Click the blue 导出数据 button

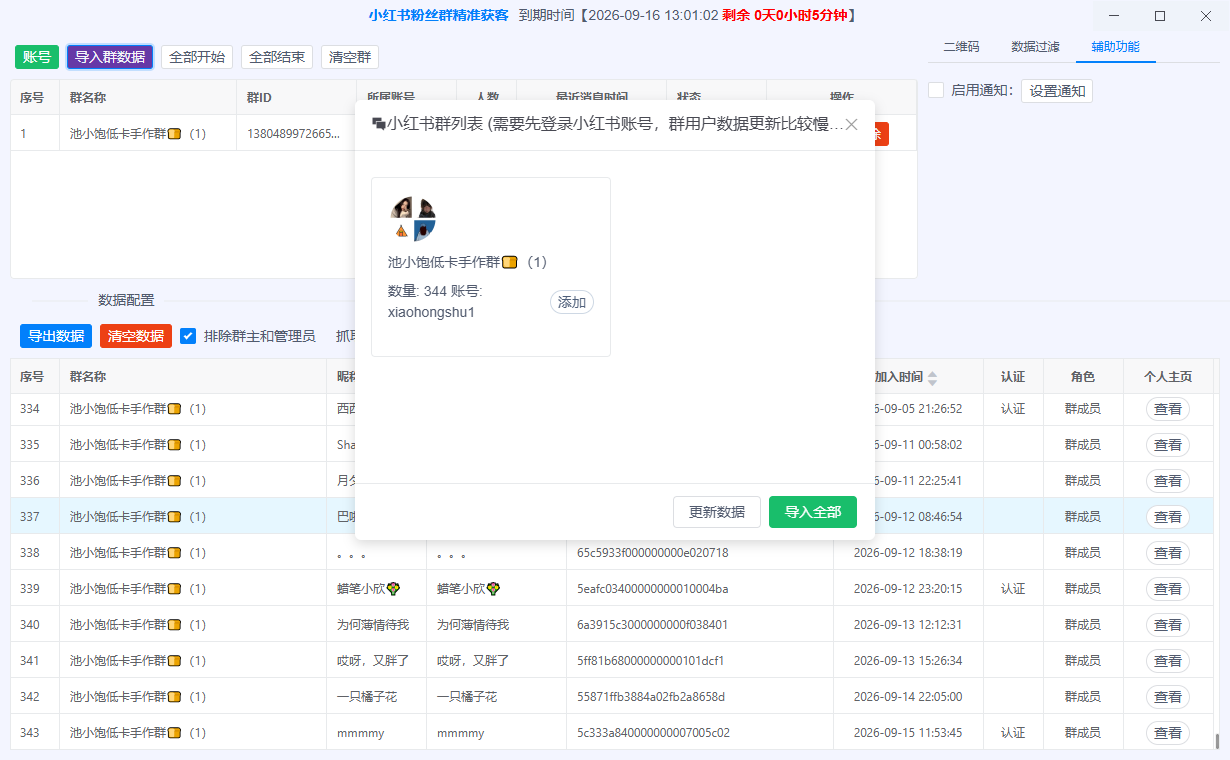tap(56, 336)
